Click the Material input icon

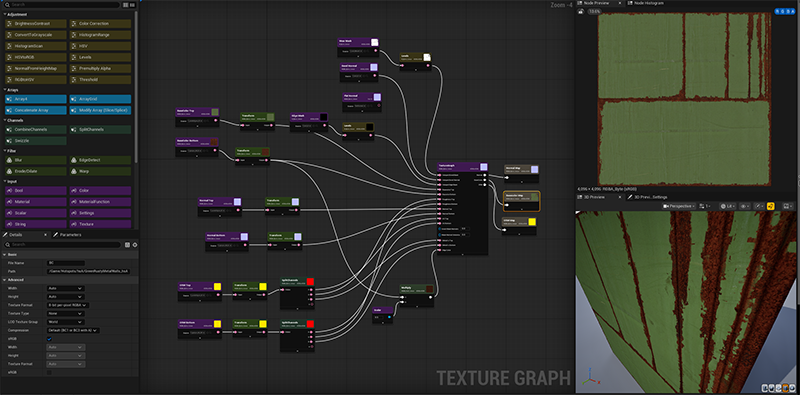[x=10, y=202]
